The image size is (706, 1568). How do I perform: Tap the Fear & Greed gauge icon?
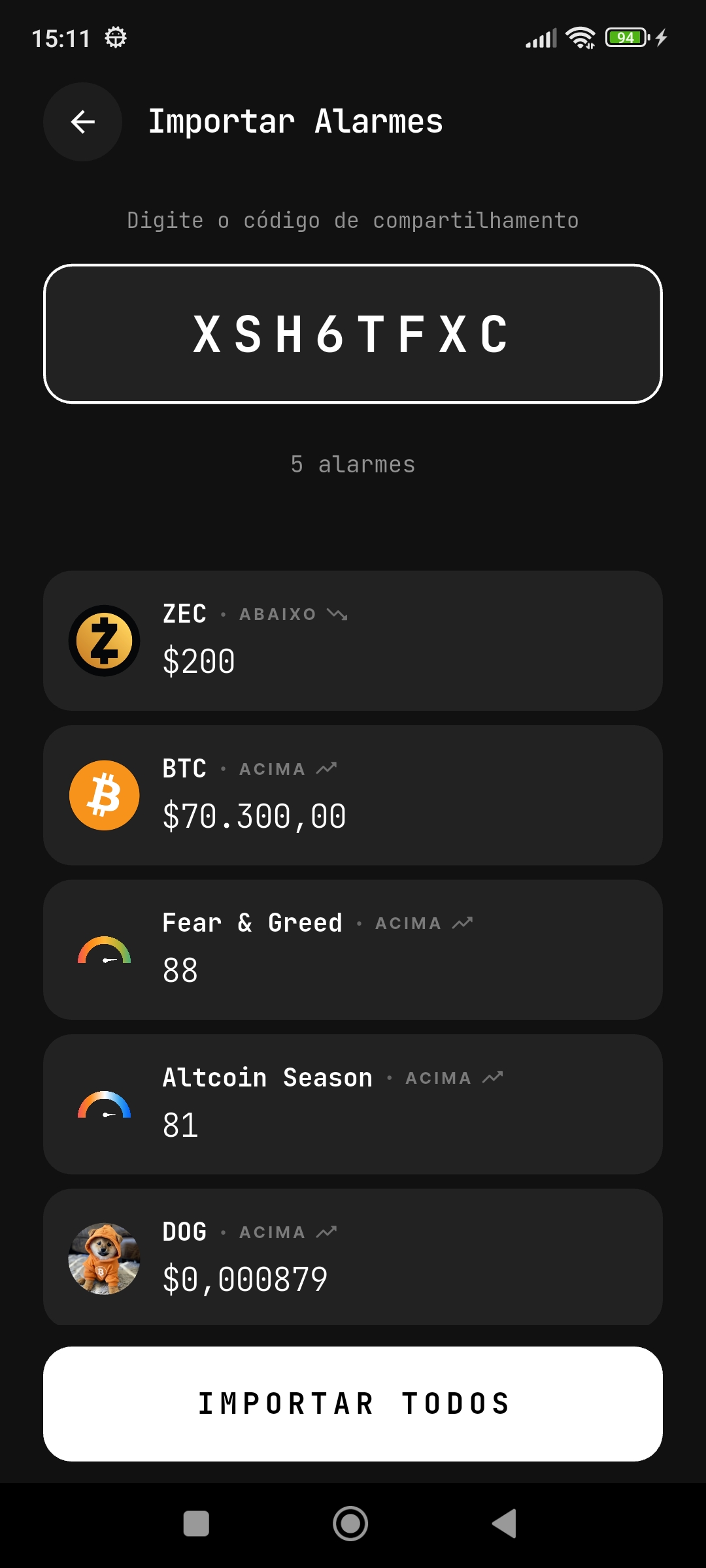105,951
